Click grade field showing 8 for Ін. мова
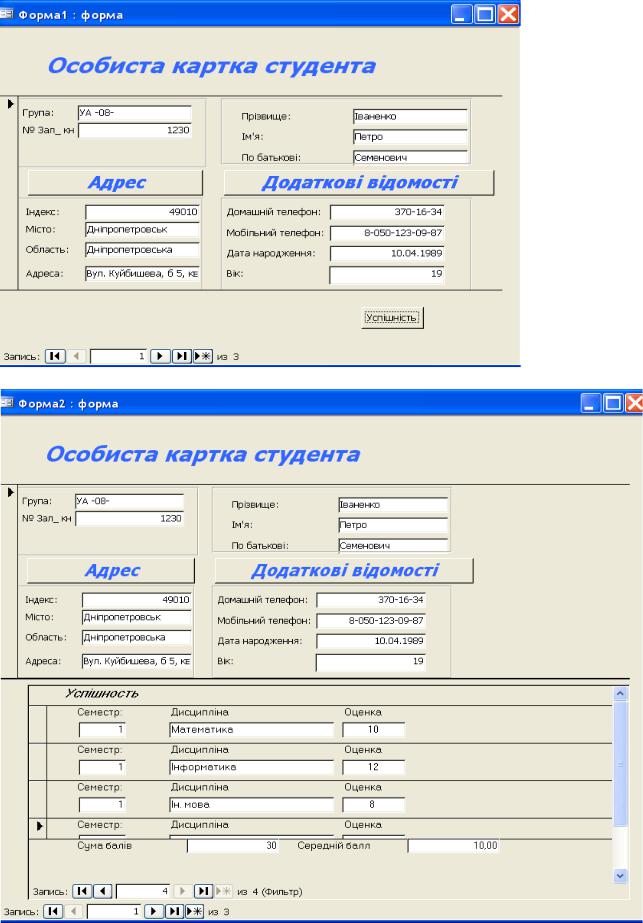Screen dimensions: 643x923 [373, 805]
